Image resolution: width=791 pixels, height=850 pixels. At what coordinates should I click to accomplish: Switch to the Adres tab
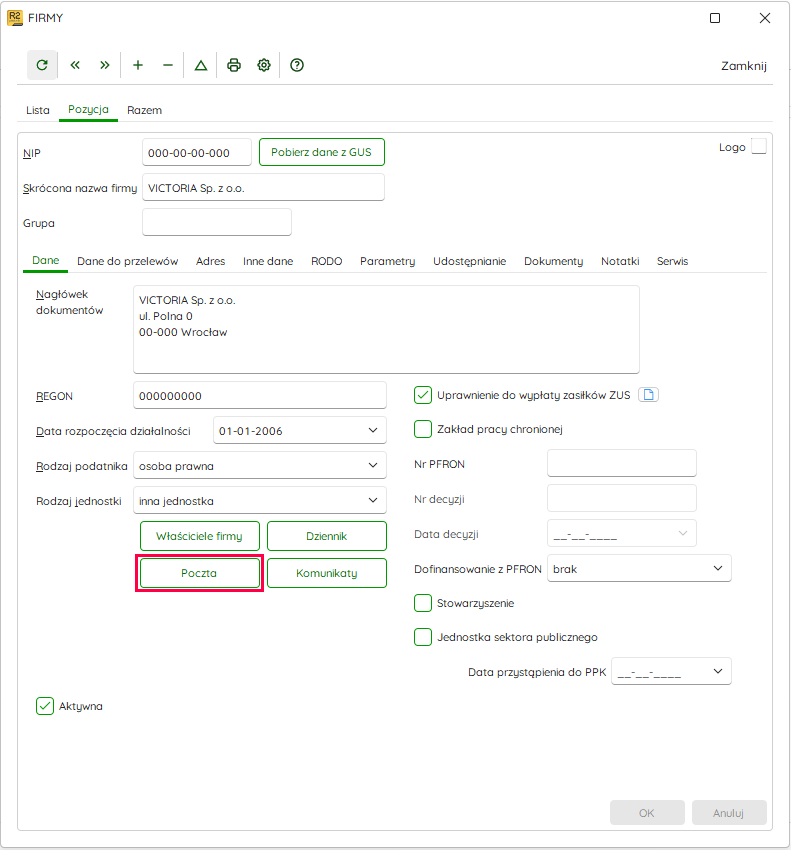tap(210, 261)
